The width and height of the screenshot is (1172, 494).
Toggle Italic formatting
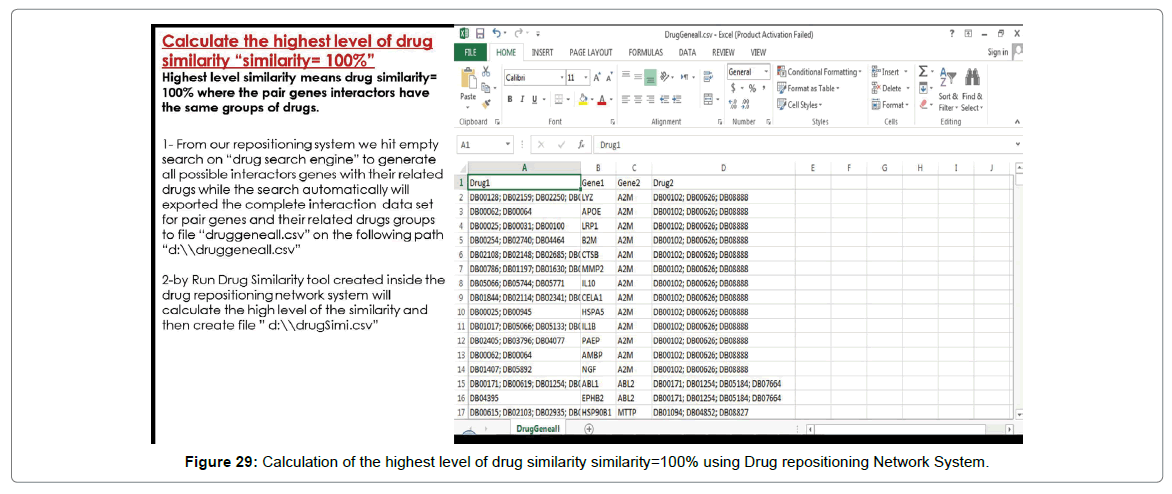(x=523, y=99)
